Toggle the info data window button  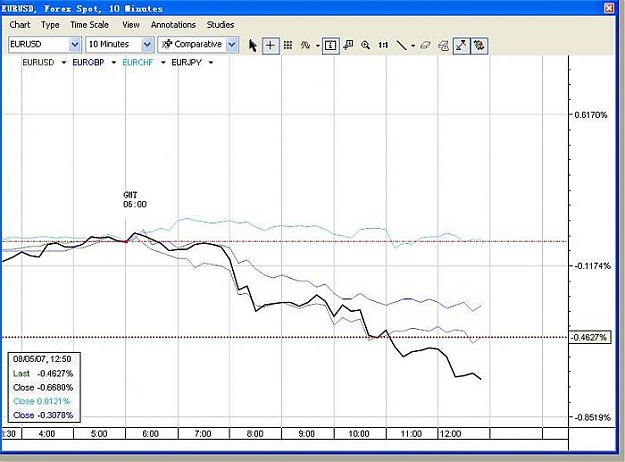click(330, 45)
